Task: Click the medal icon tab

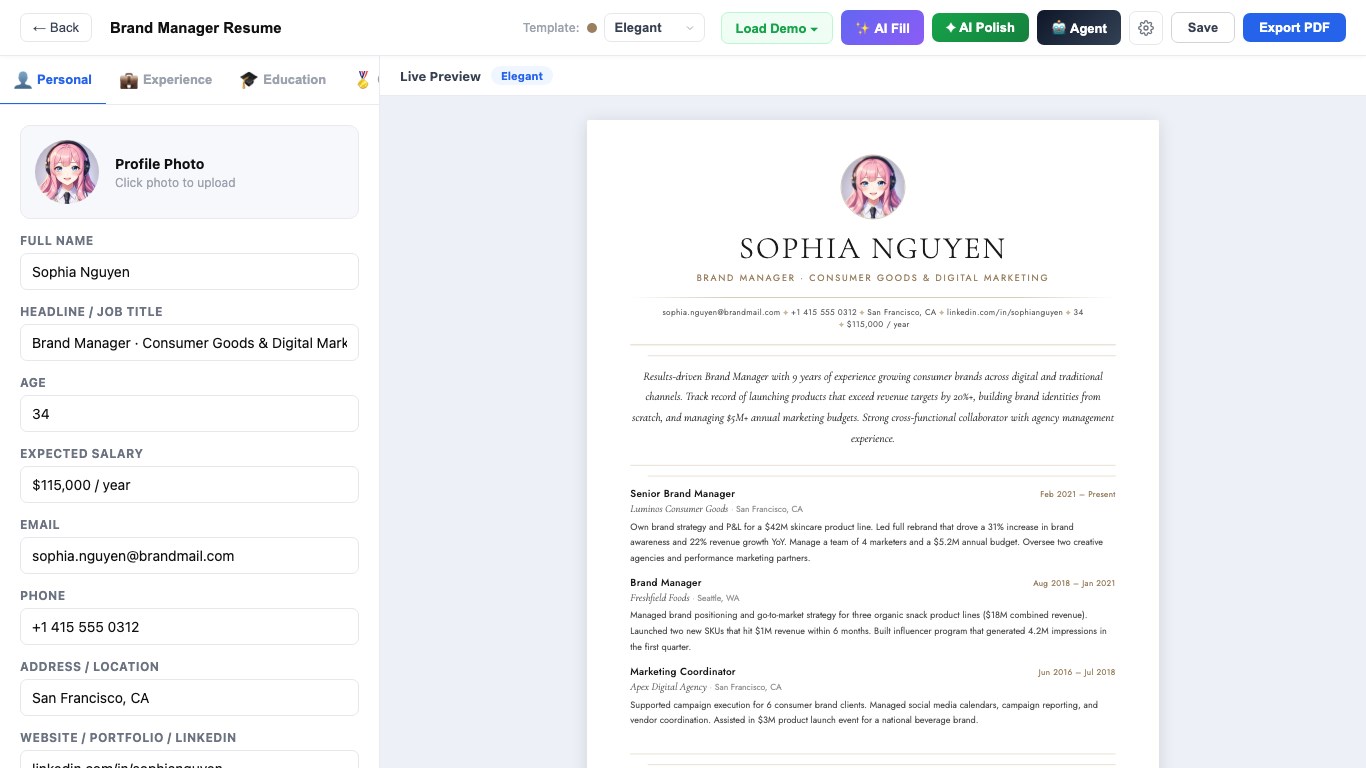Action: (x=365, y=80)
